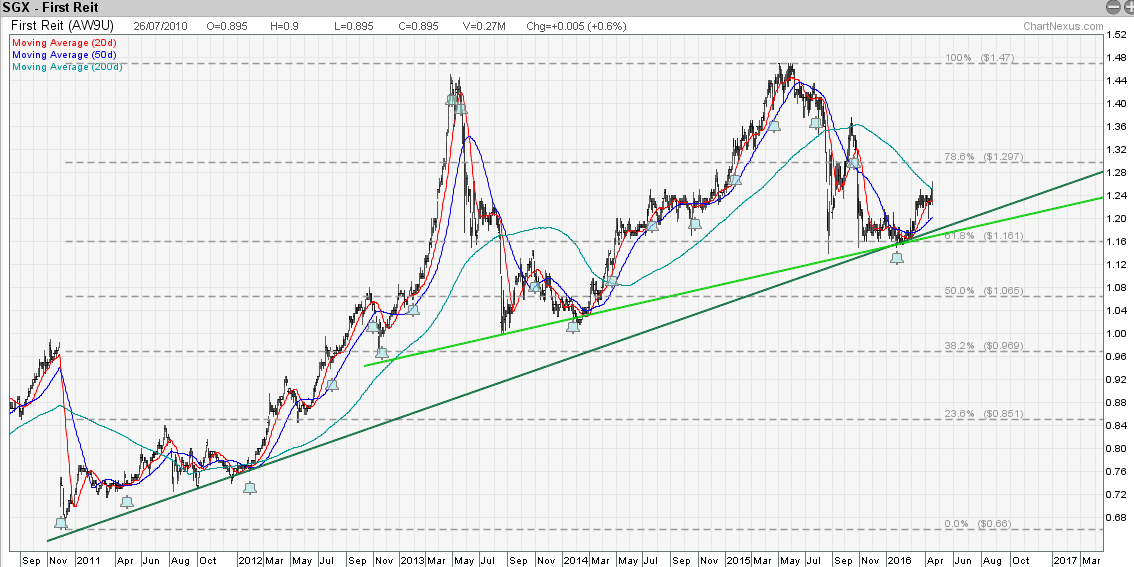This screenshot has height=567, width=1134.
Task: Click the bell marker under early 2012 trendline
Action: 250,488
